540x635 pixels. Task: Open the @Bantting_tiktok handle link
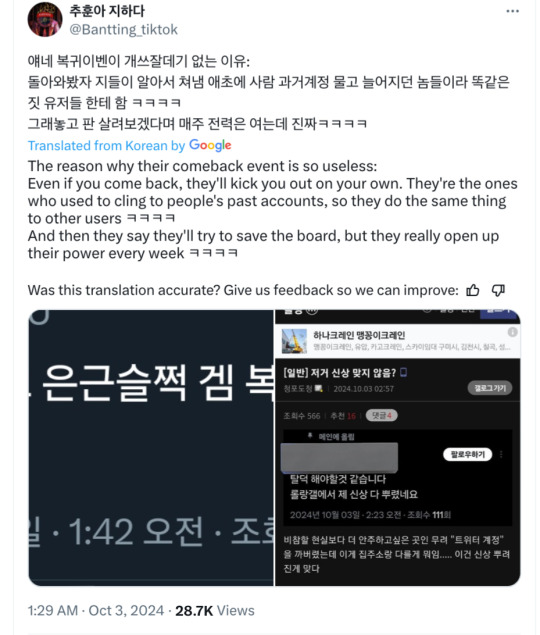(x=124, y=30)
